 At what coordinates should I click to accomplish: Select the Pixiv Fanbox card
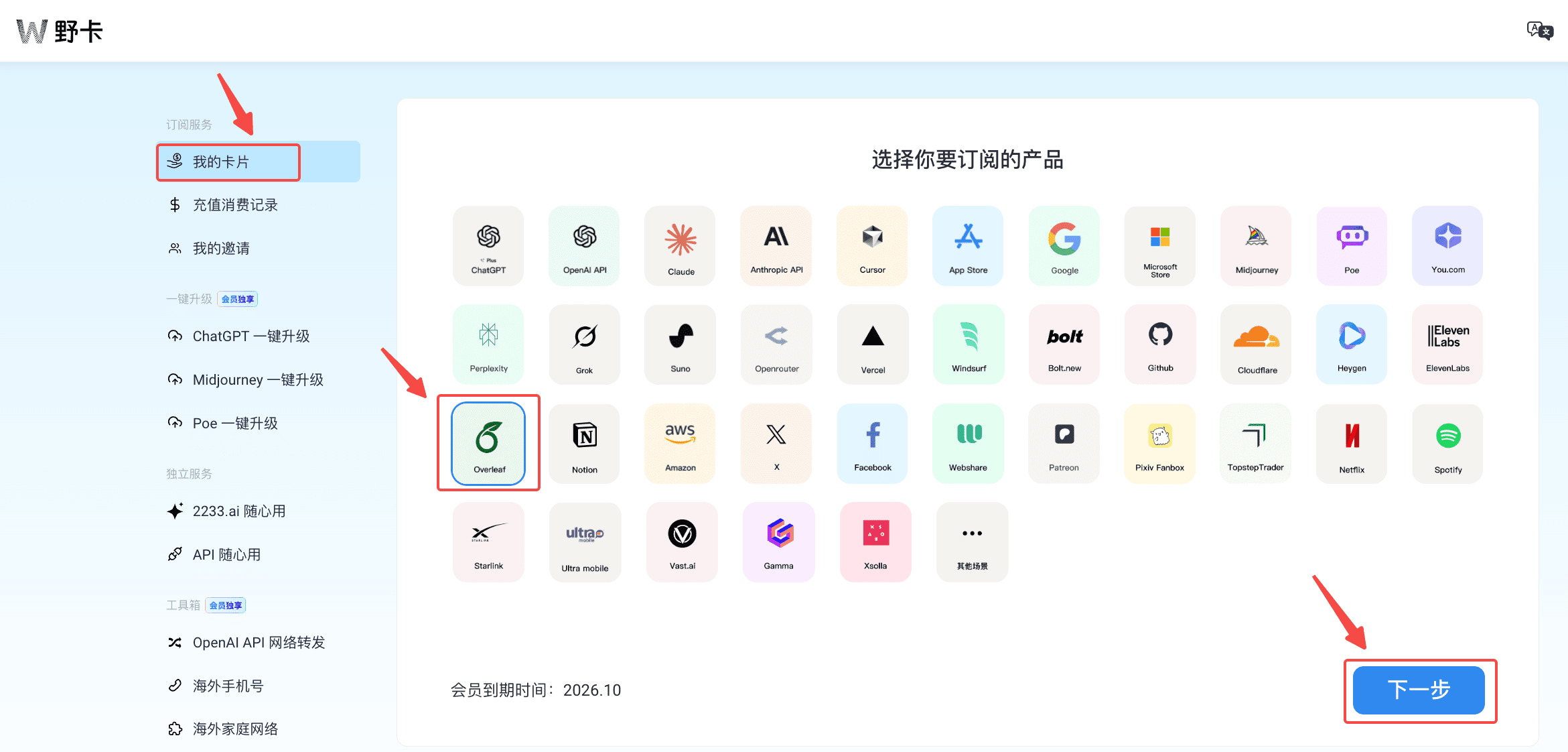tap(1160, 443)
